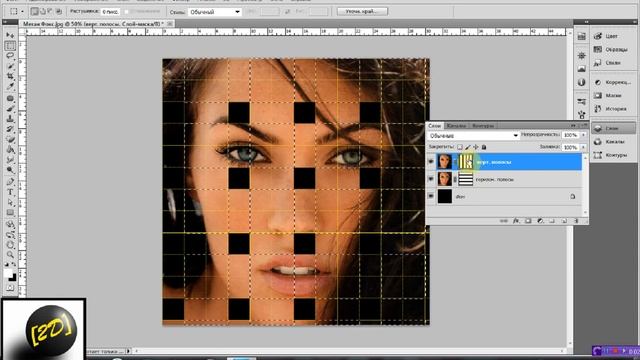Select the Crop tool
The height and width of the screenshot is (360, 640).
(10, 76)
